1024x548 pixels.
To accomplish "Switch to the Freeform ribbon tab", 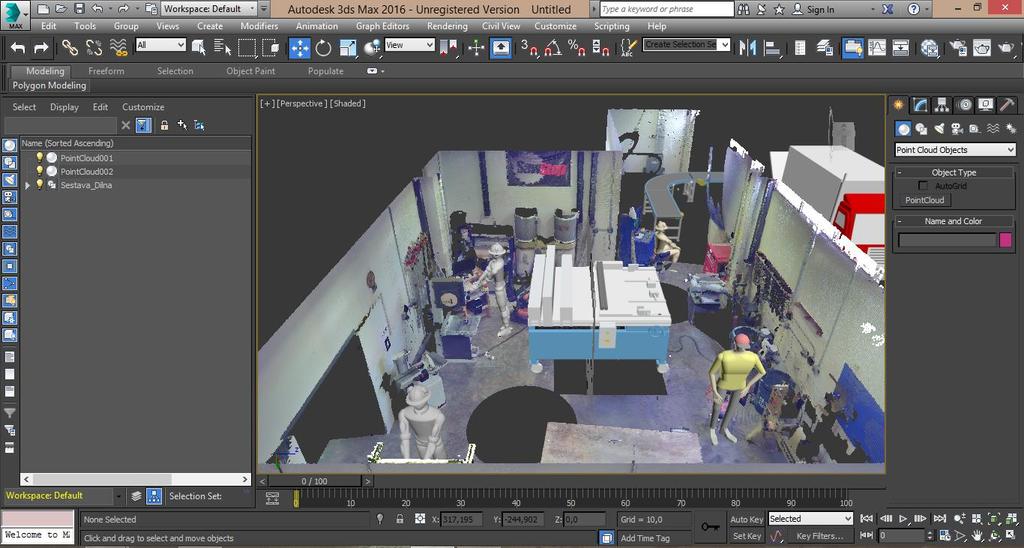I will [106, 71].
